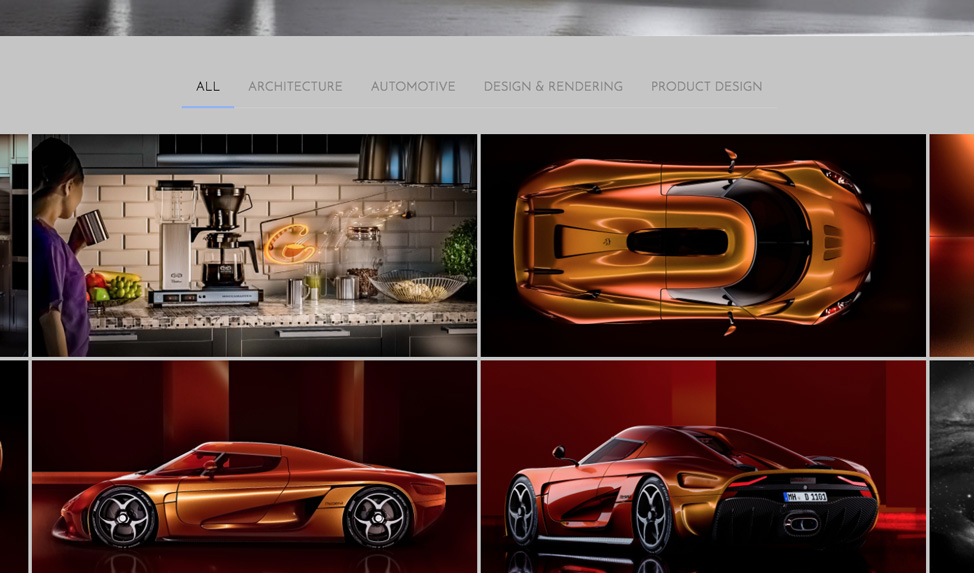Filter gallery by AUTOMOTIVE
Screen dimensions: 974x573
click(x=413, y=86)
